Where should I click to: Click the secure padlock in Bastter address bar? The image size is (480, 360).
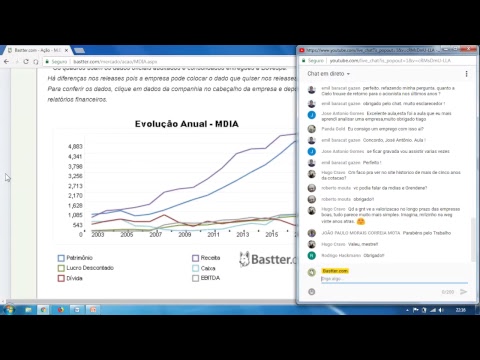47,62
